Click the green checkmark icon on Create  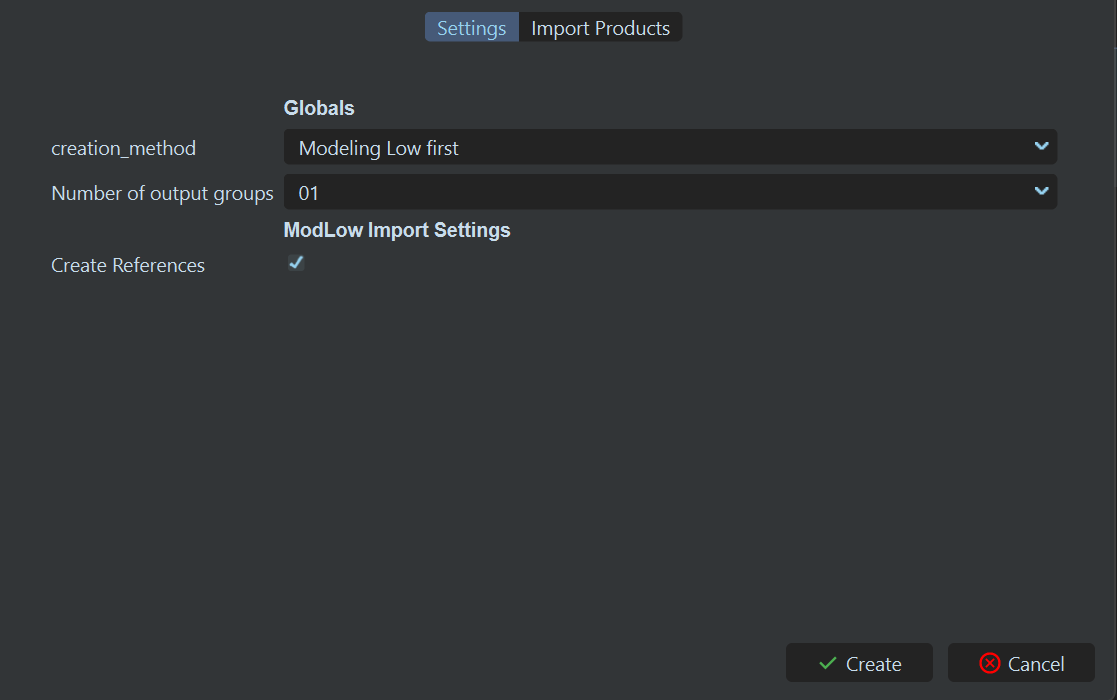[828, 663]
